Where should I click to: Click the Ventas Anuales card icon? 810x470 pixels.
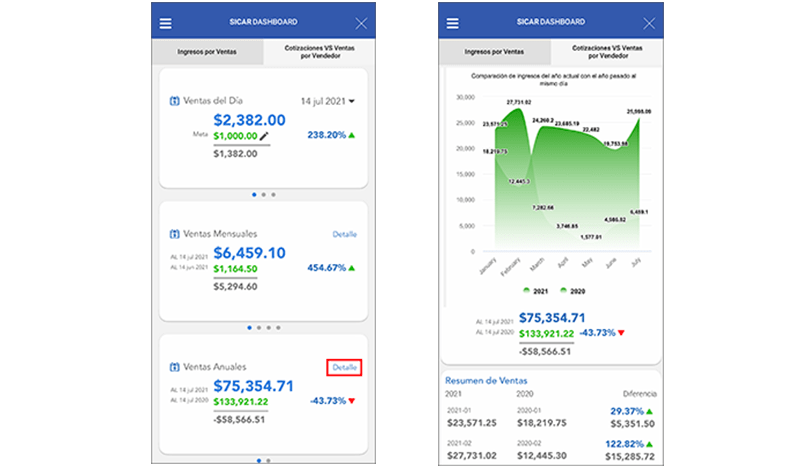175,367
